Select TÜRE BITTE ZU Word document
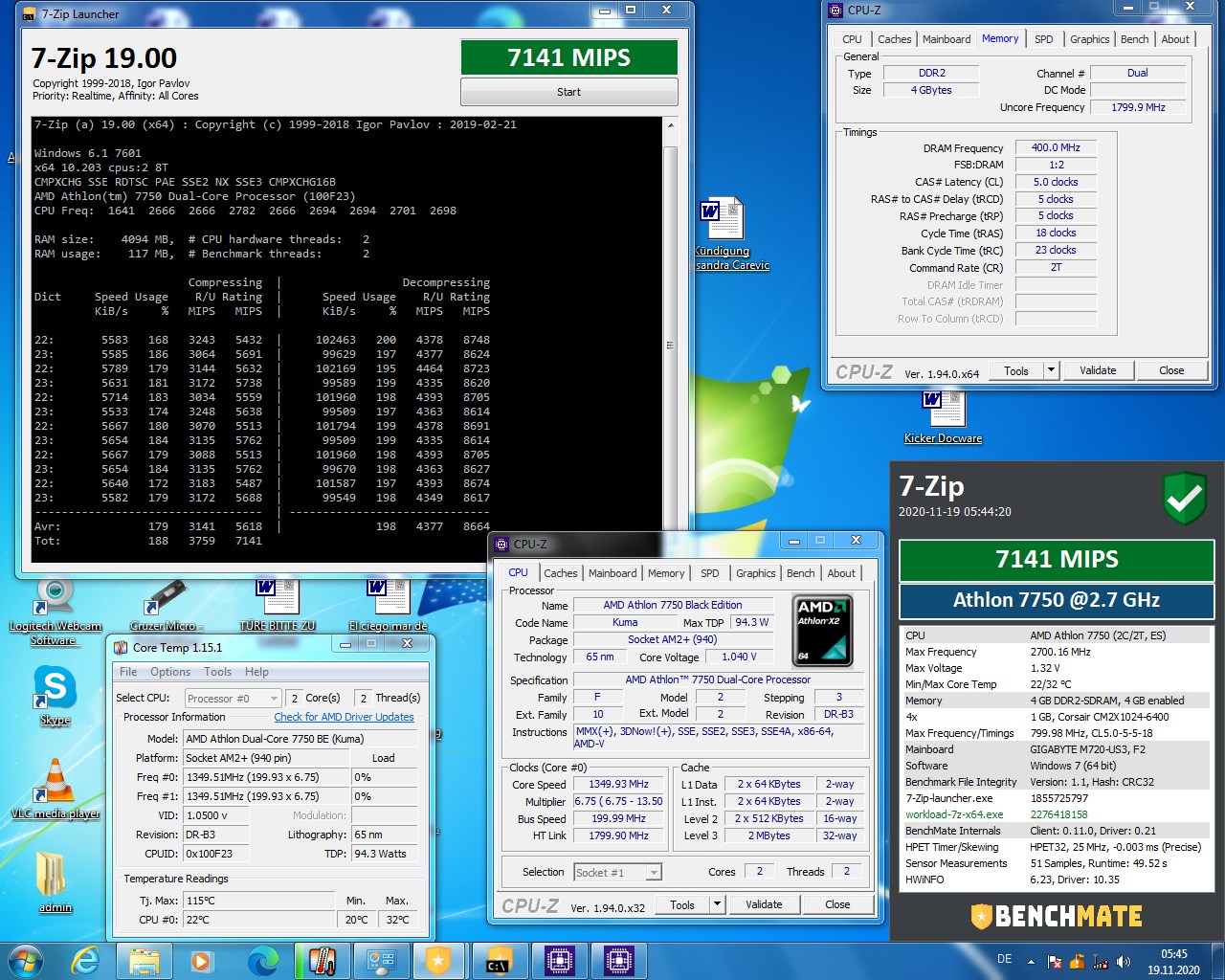 tap(278, 606)
